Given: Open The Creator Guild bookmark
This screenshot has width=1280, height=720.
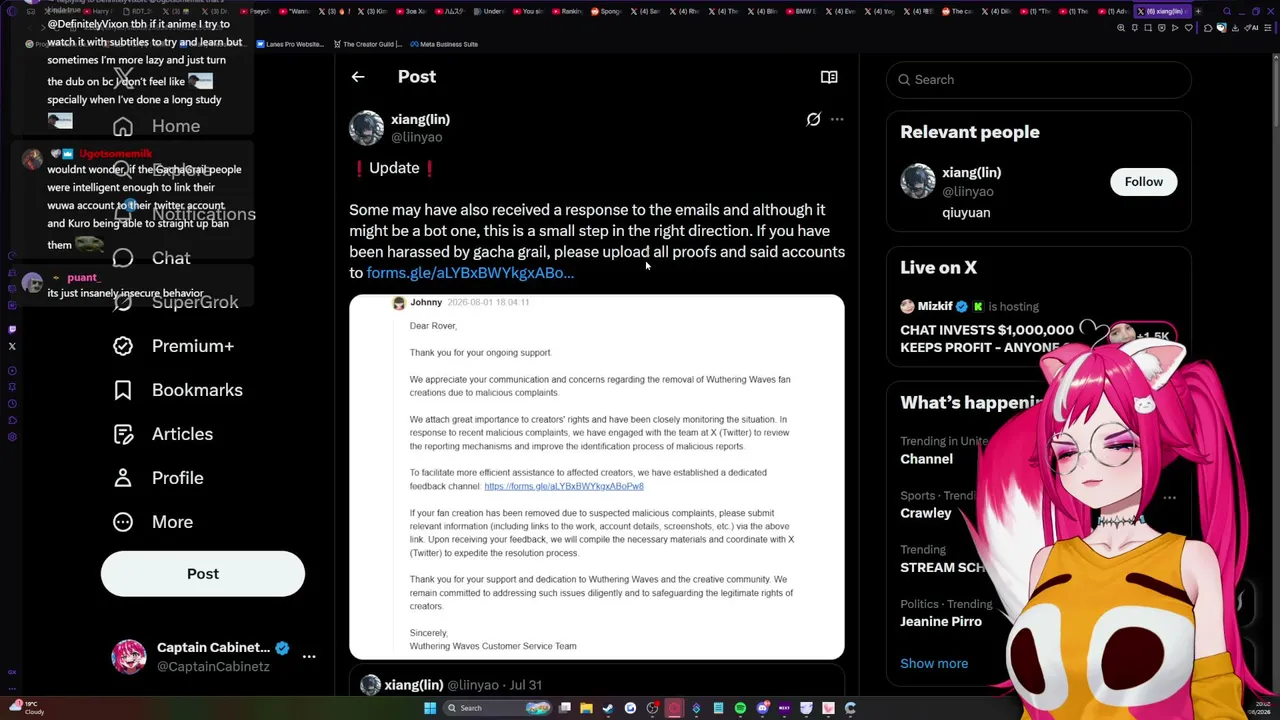Looking at the screenshot, I should 367,44.
